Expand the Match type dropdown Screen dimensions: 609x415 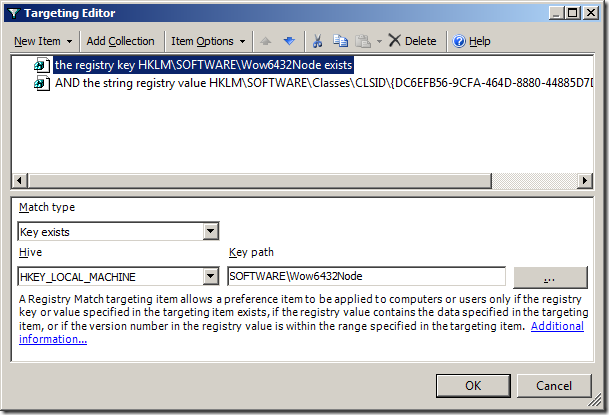point(210,232)
